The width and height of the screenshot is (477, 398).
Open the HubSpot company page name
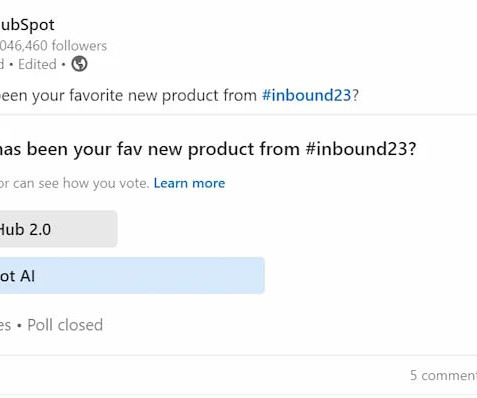tap(27, 25)
